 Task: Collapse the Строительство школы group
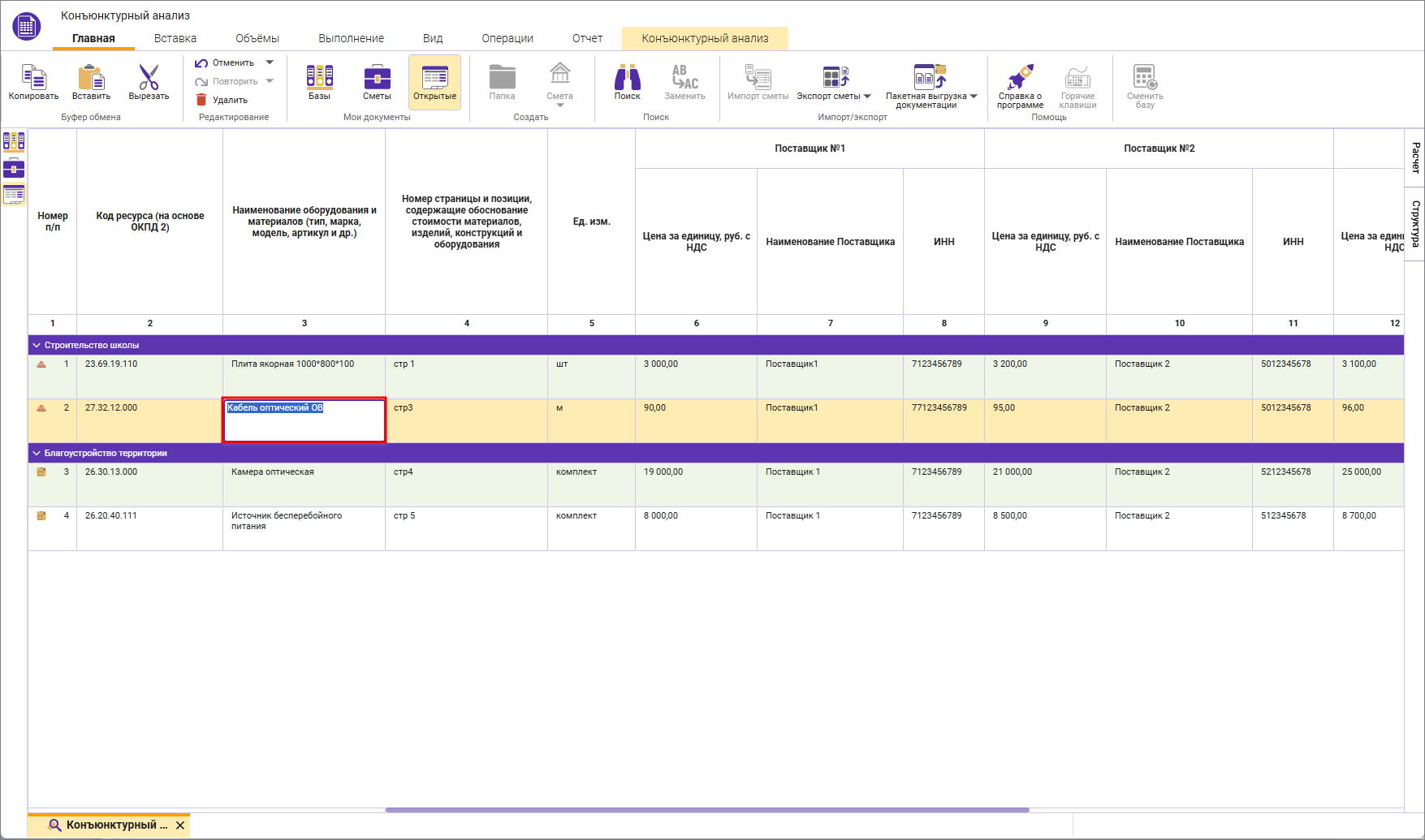coord(37,345)
